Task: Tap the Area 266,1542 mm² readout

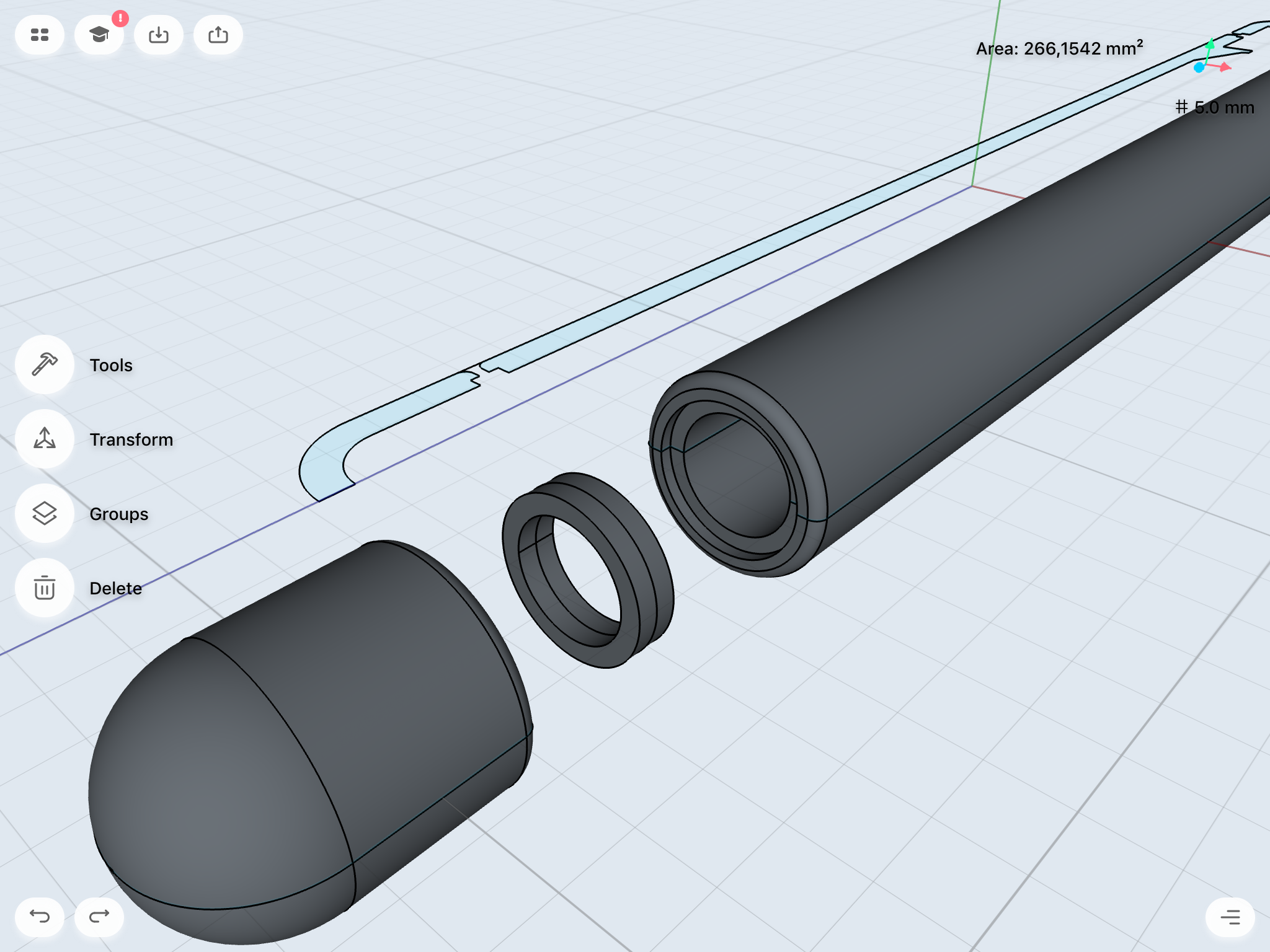Action: [x=1059, y=48]
